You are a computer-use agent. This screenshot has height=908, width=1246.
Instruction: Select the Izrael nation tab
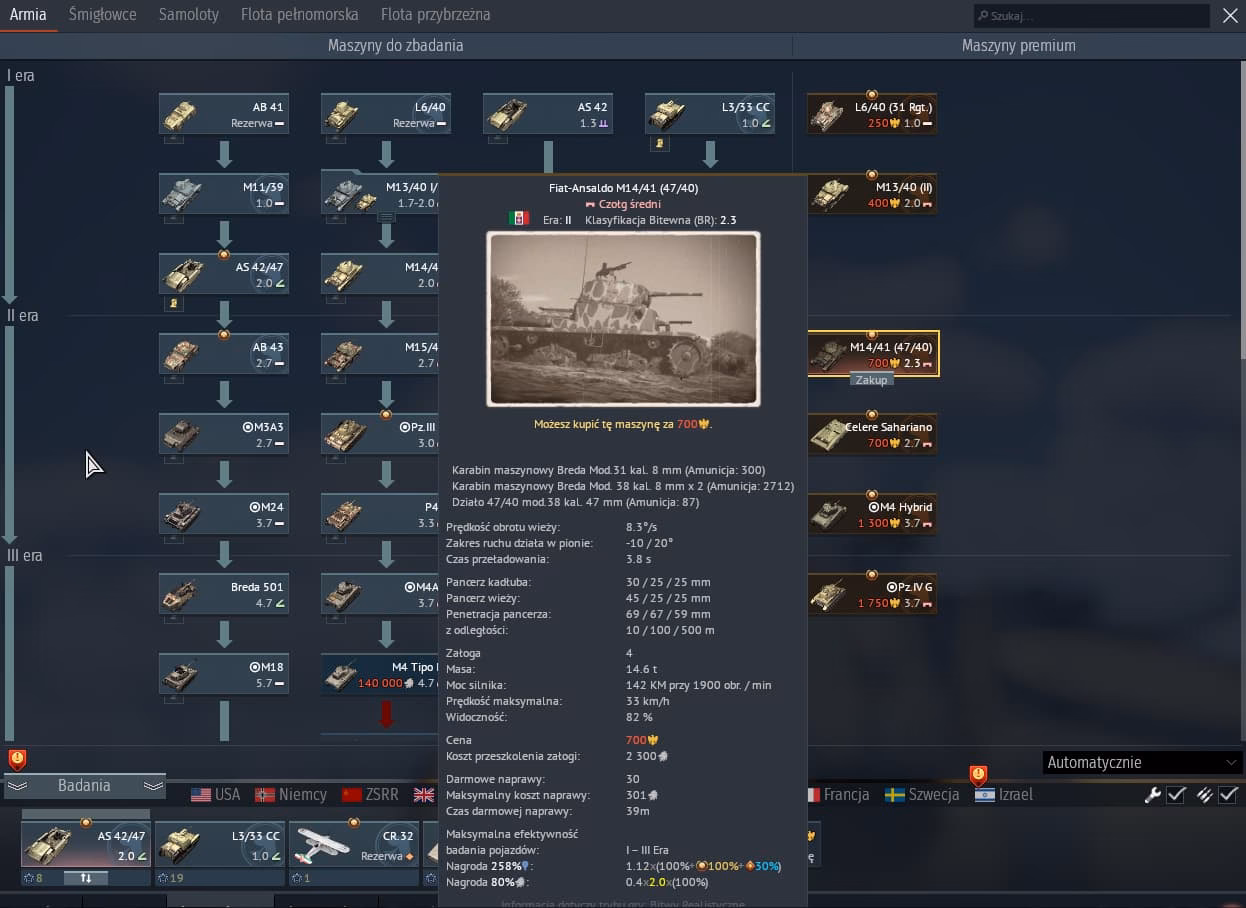(x=1004, y=795)
